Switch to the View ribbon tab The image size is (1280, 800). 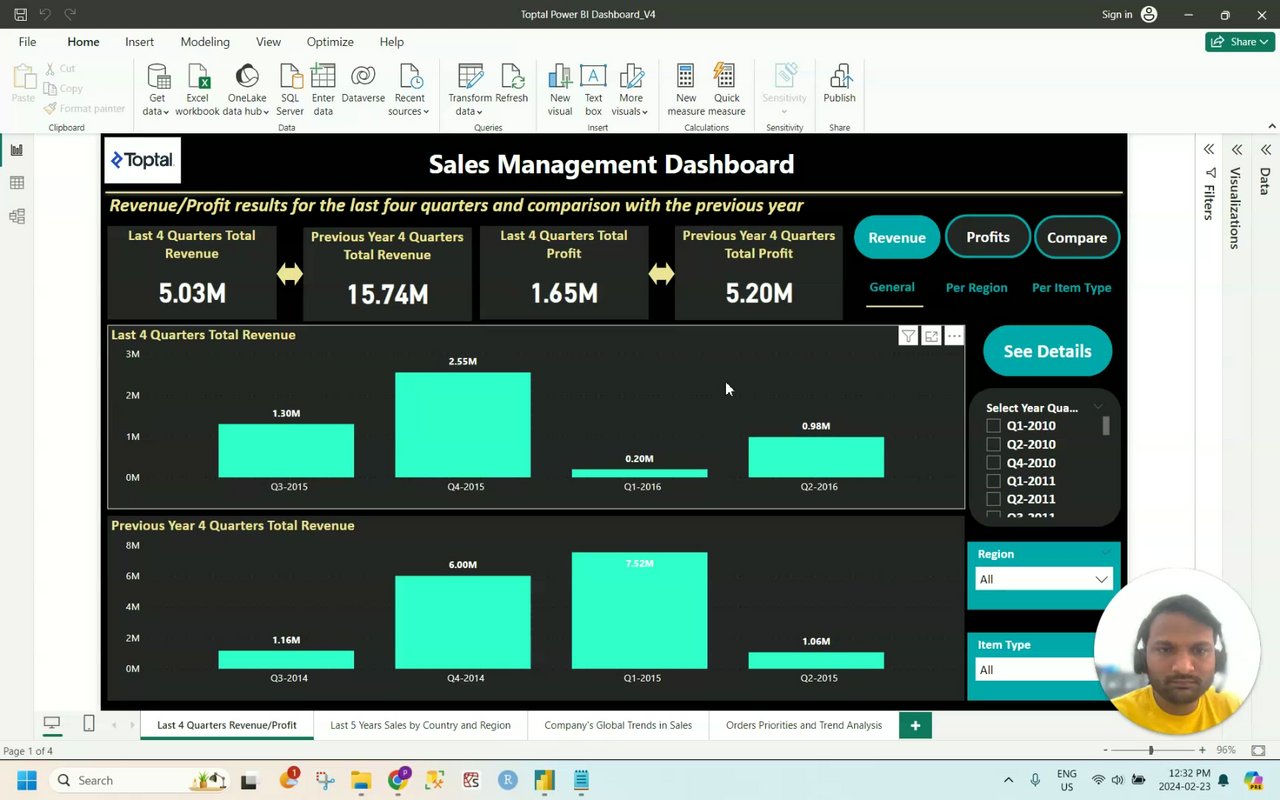coord(268,42)
